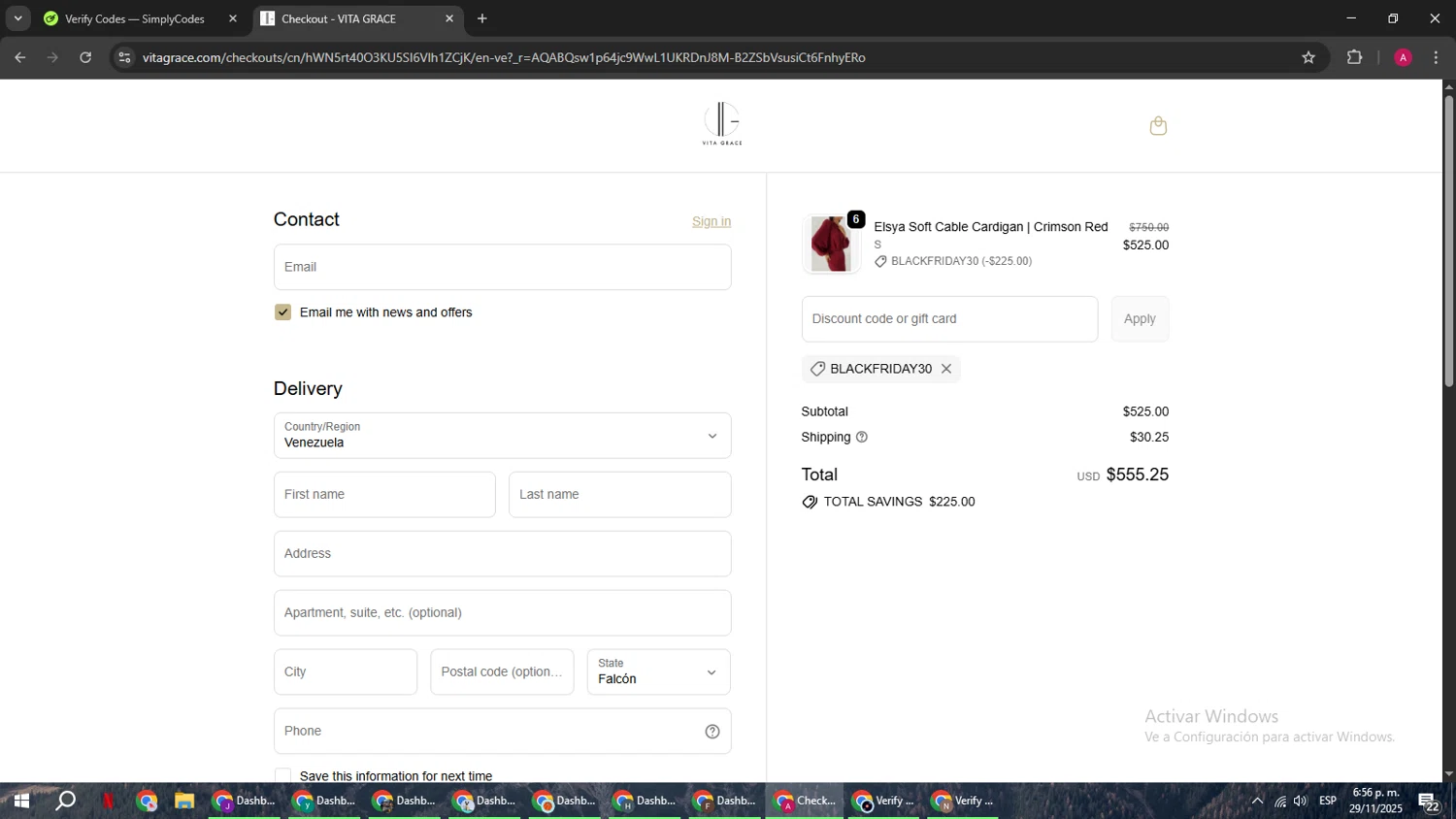
Task: Click the TOTAL SAVINGS $225.00 line
Action: [x=889, y=502]
